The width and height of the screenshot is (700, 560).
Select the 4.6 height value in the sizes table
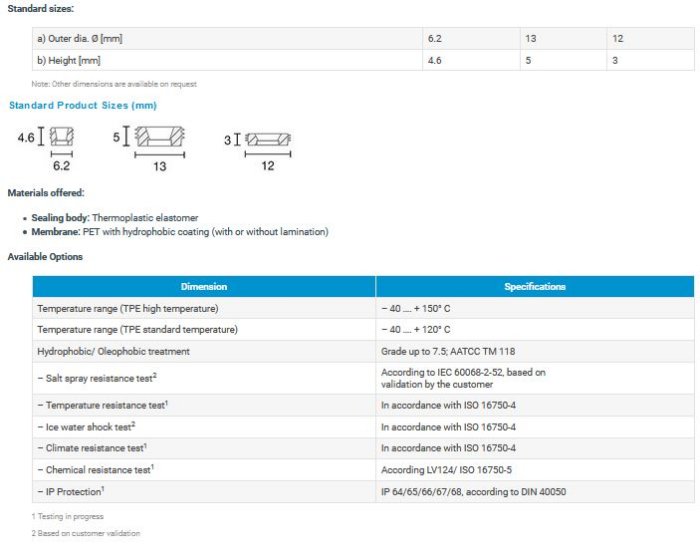coord(435,60)
